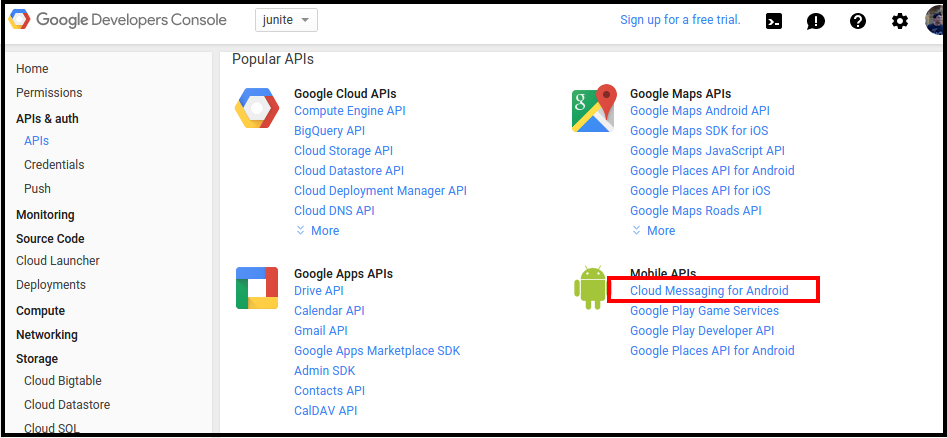Click Sign up for a free trial

pos(680,20)
